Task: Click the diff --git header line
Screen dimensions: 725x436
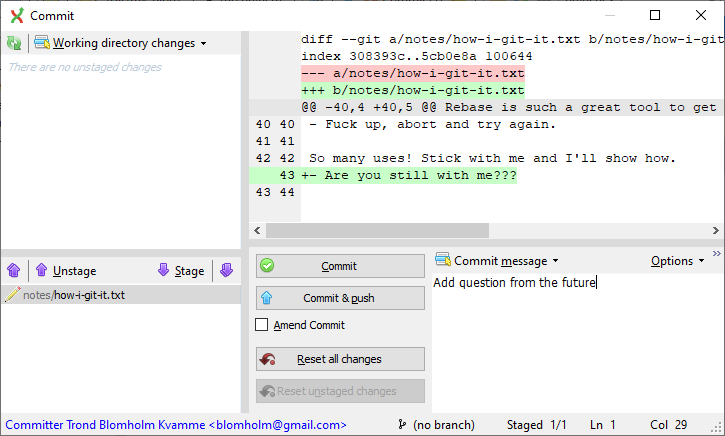Action: coord(512,39)
